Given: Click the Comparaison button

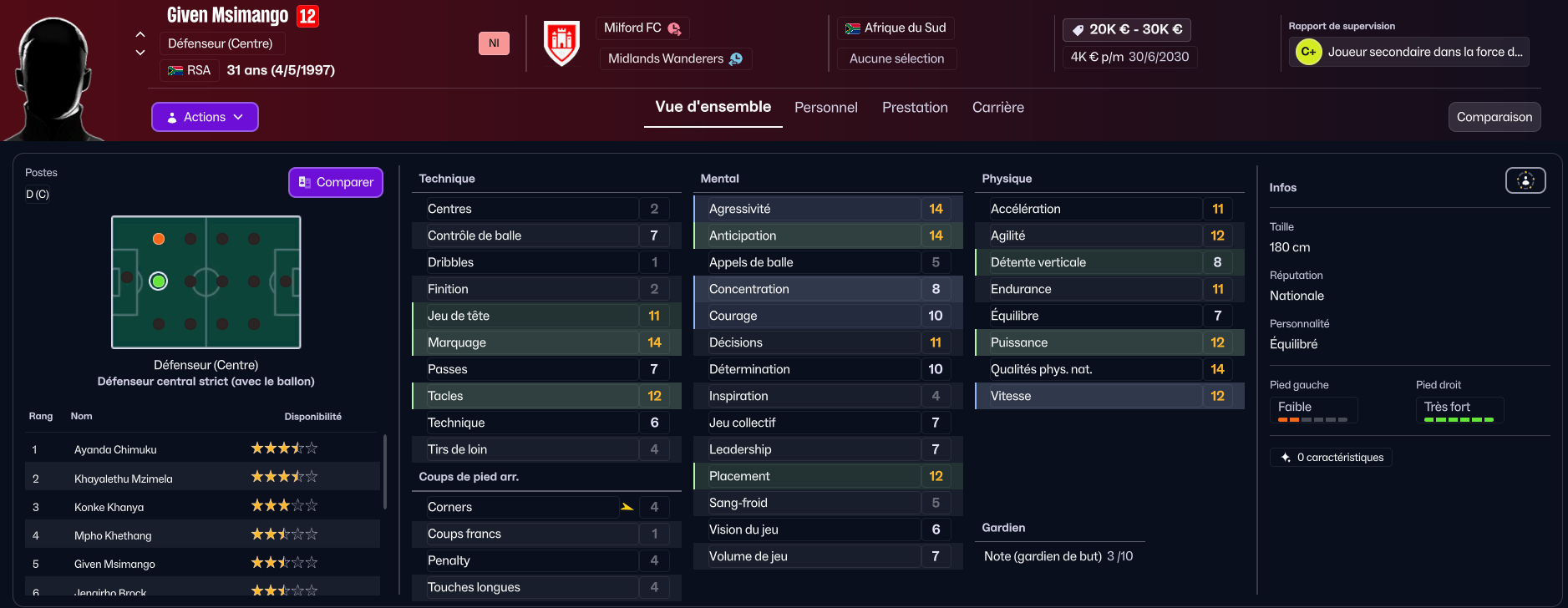Looking at the screenshot, I should (1494, 117).
